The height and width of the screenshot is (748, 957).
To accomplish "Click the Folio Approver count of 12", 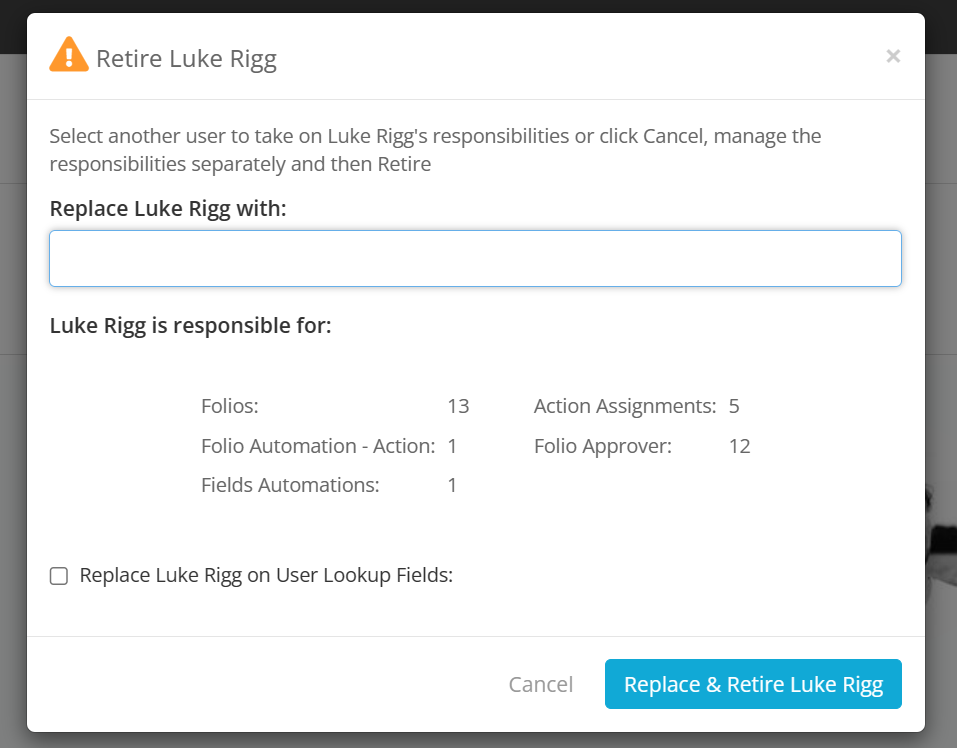I will (x=739, y=446).
